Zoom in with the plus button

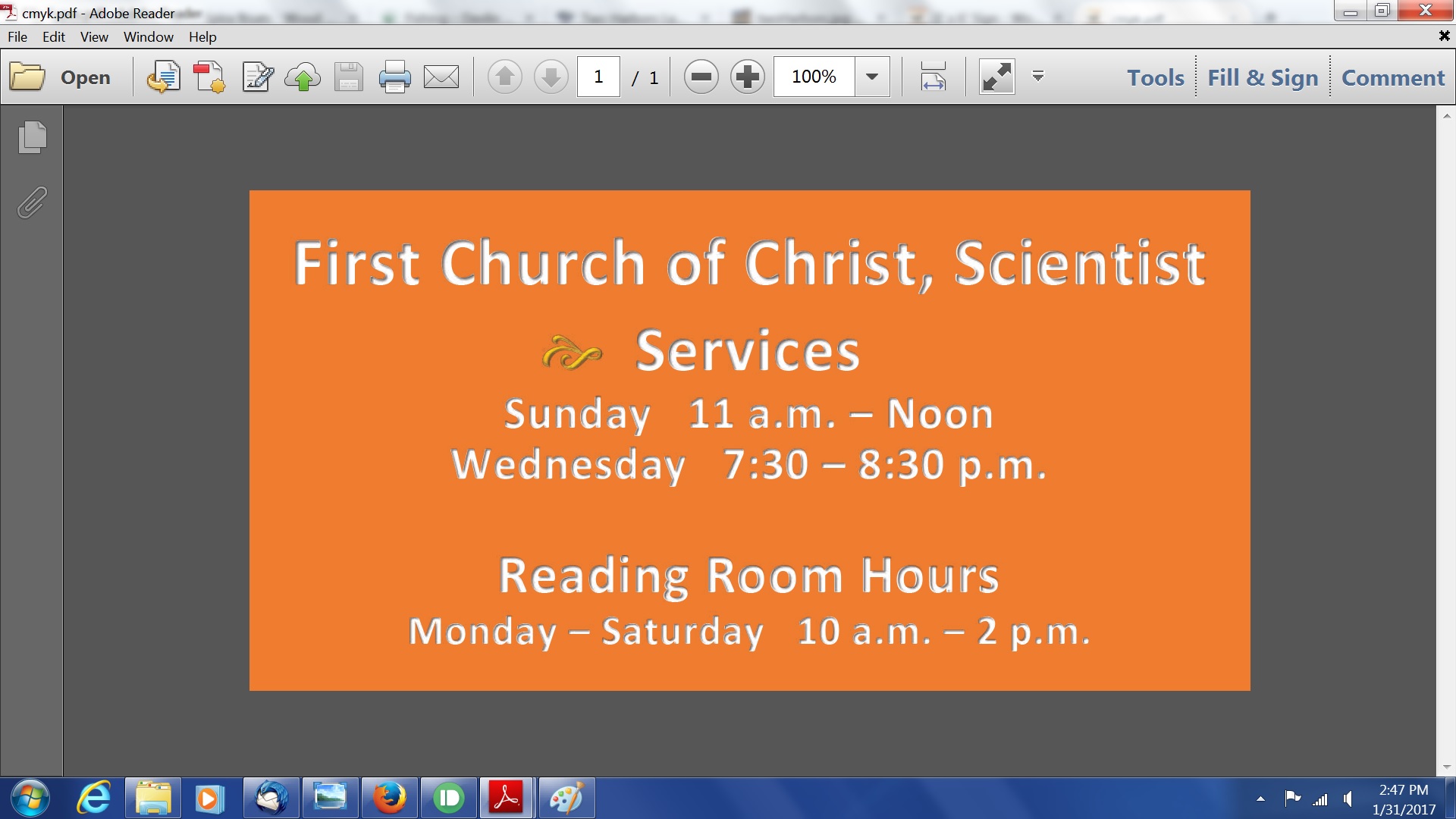(x=748, y=77)
